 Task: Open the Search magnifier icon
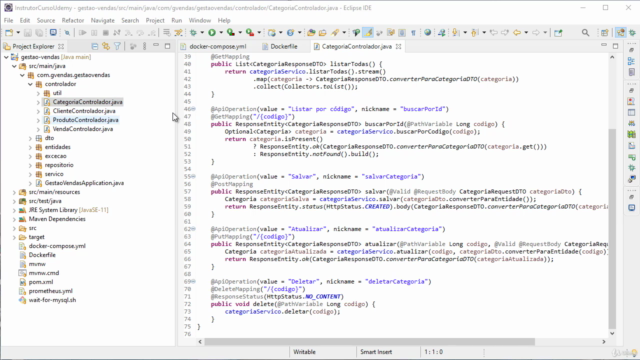pyautogui.click(x=585, y=33)
